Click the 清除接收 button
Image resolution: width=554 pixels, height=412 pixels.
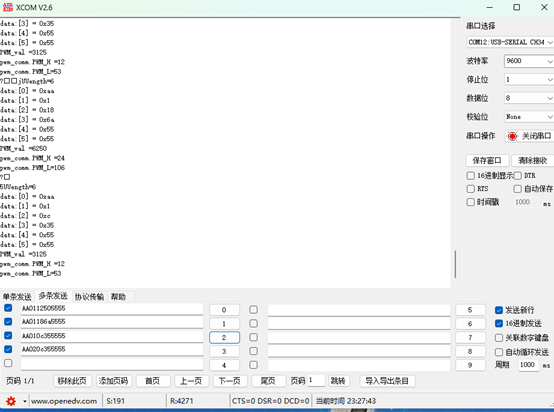click(x=532, y=161)
